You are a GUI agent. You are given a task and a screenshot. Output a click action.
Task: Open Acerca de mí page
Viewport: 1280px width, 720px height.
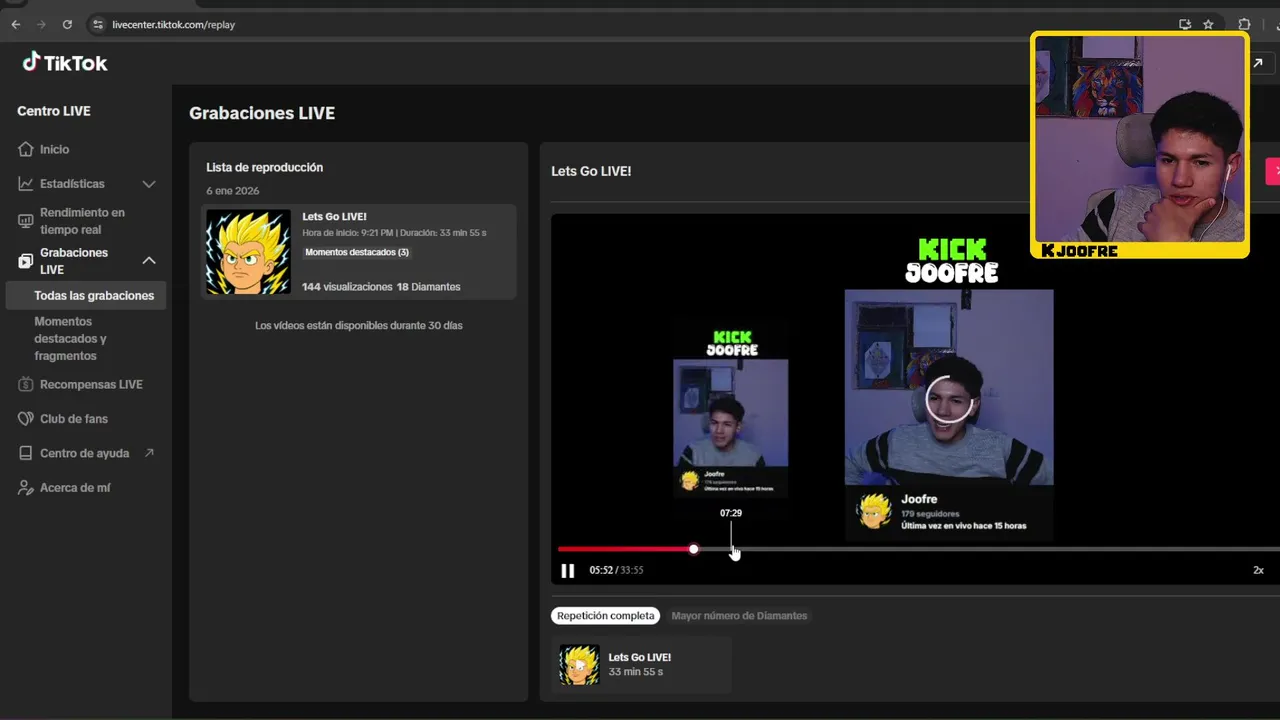pos(75,488)
